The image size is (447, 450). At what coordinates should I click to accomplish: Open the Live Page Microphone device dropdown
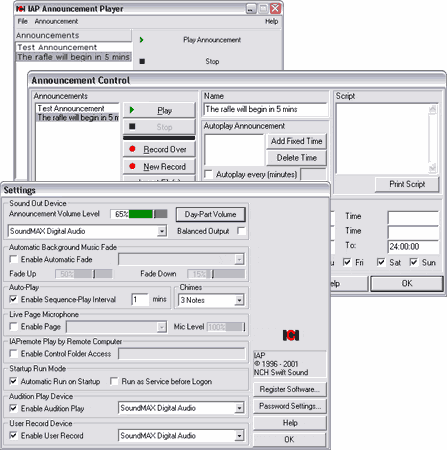coord(161,327)
